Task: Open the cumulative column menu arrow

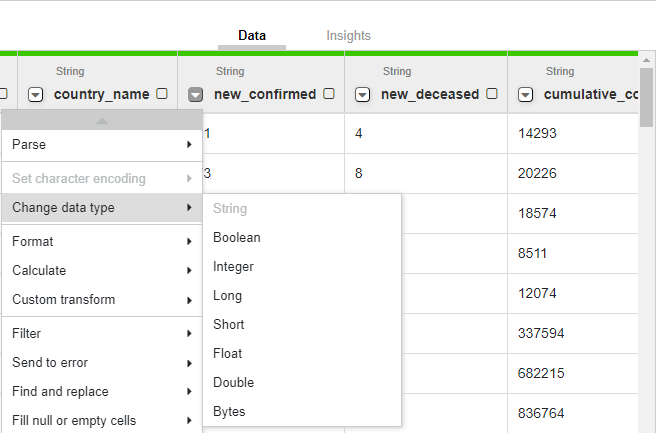Action: [526, 95]
